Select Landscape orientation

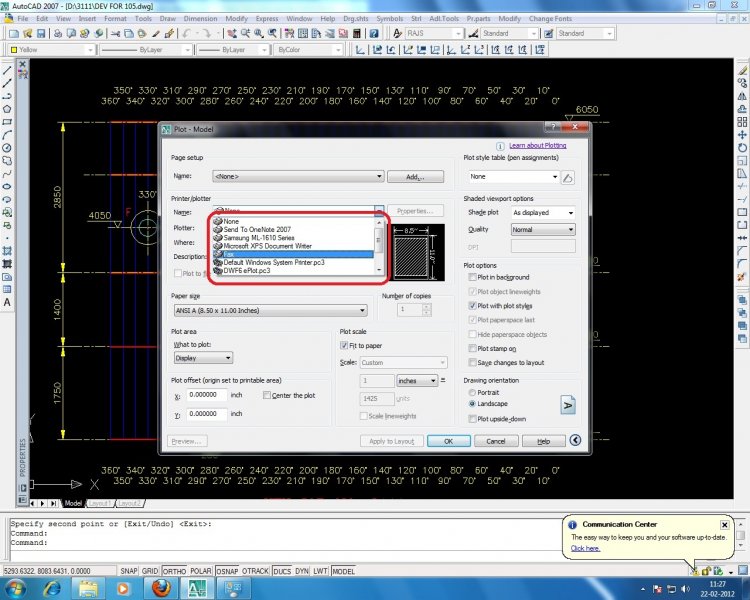[472, 404]
